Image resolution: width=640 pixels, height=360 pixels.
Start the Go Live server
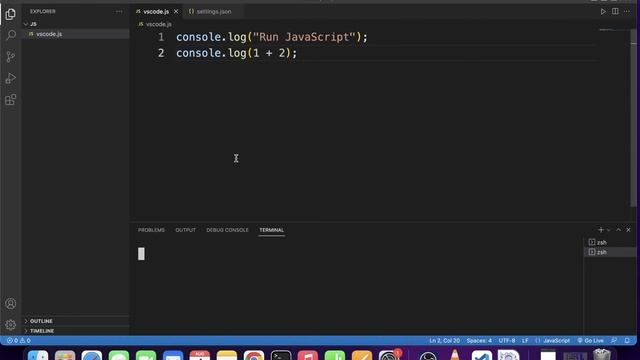click(590, 340)
